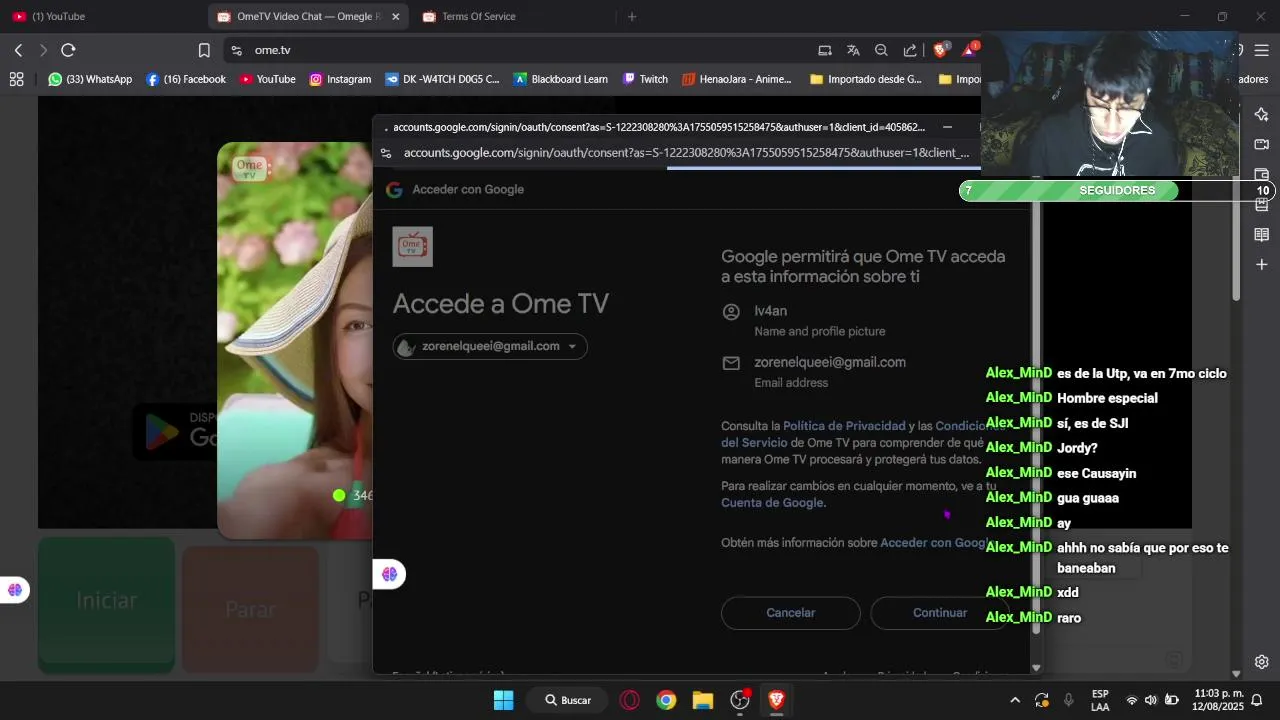
Task: Reload the ome.tv page
Action: pos(68,50)
